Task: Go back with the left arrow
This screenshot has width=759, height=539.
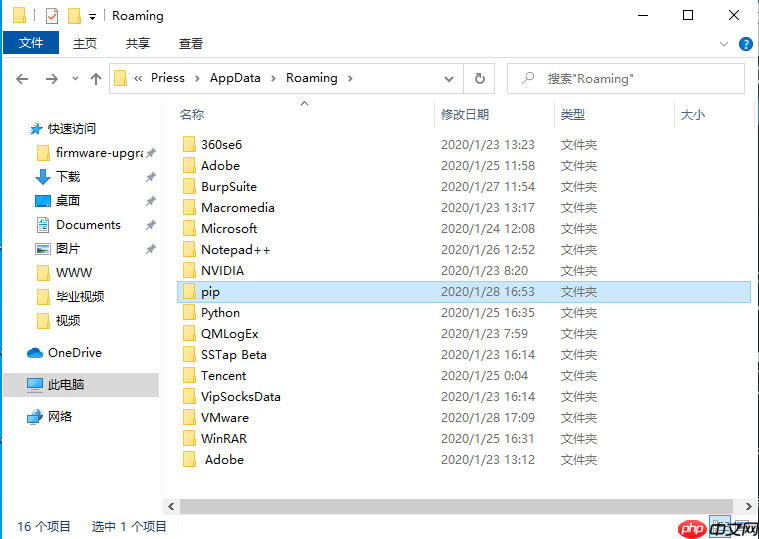Action: (22, 78)
